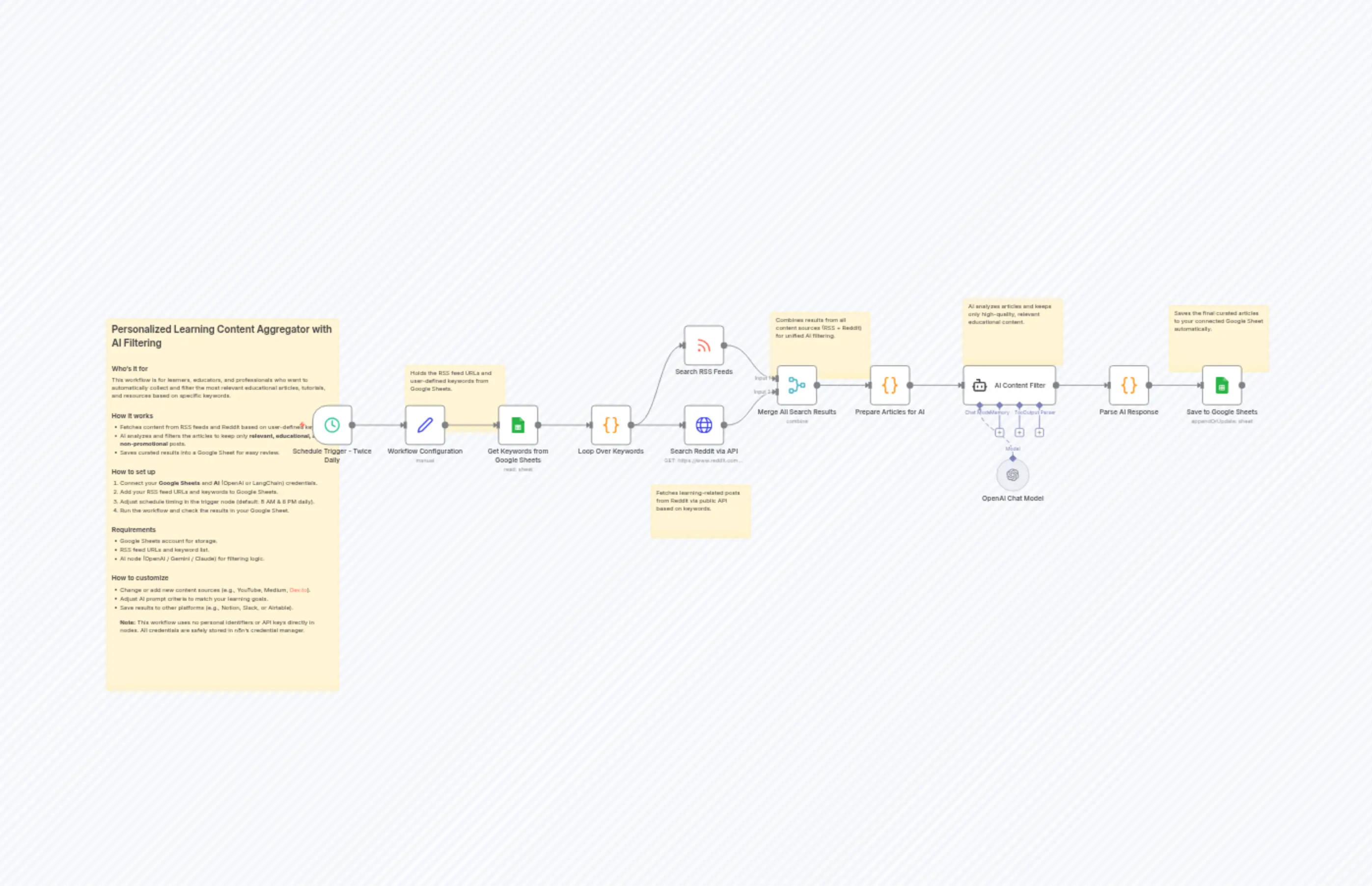Select the Save to Google Sheets node
This screenshot has width=1372, height=886.
(x=1222, y=385)
